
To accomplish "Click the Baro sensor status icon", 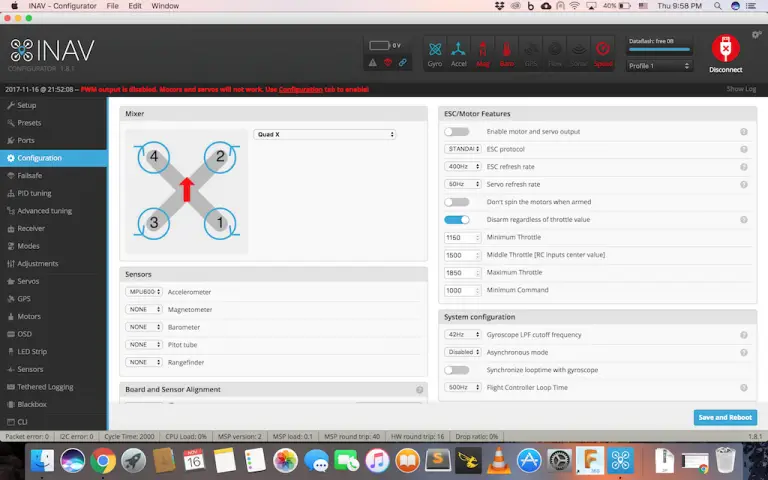I will pyautogui.click(x=507, y=51).
